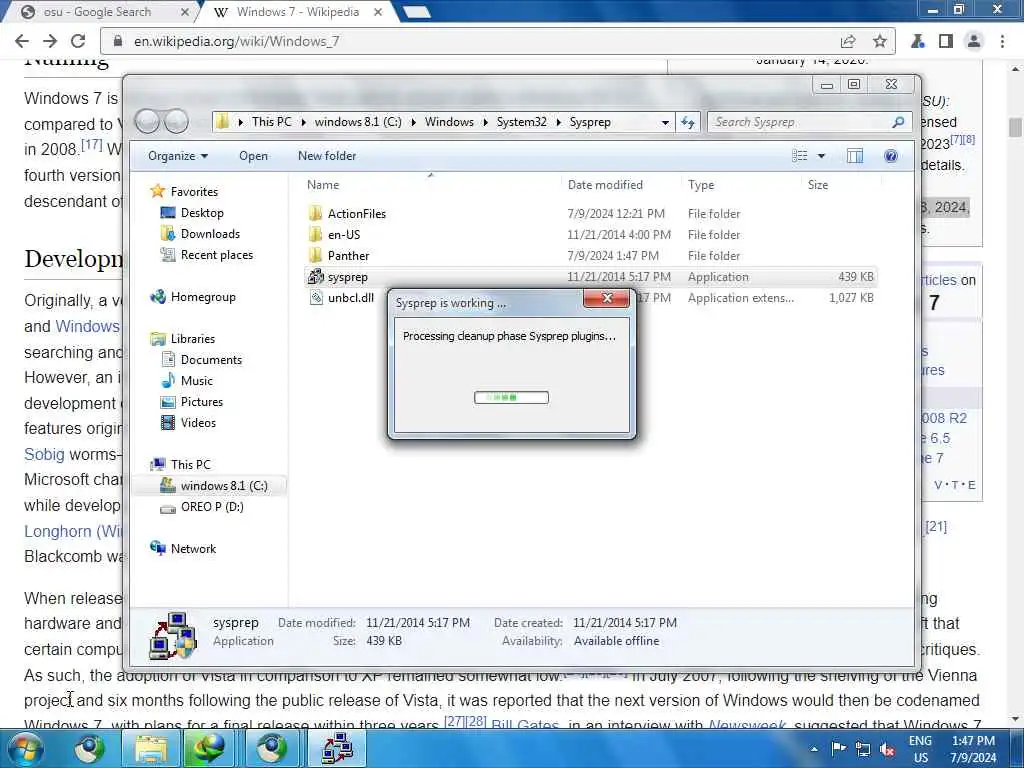Click the Newsweek link in Wikipedia article
Image resolution: width=1024 pixels, height=768 pixels.
[x=747, y=725]
